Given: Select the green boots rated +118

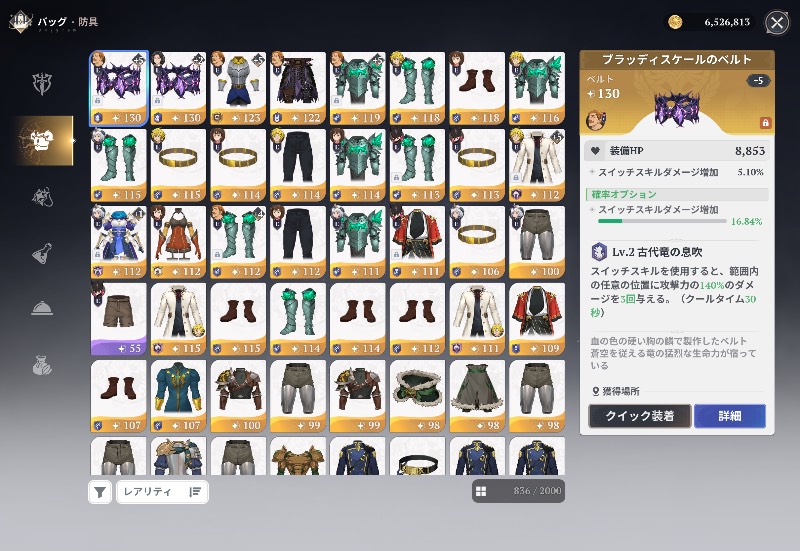Looking at the screenshot, I should point(417,88).
